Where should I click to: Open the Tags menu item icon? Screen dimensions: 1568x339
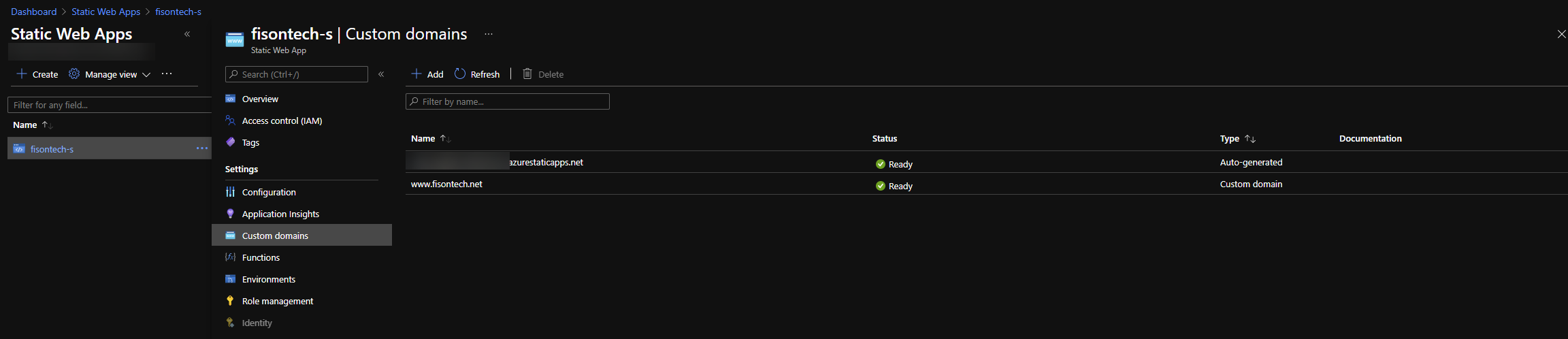click(x=230, y=142)
